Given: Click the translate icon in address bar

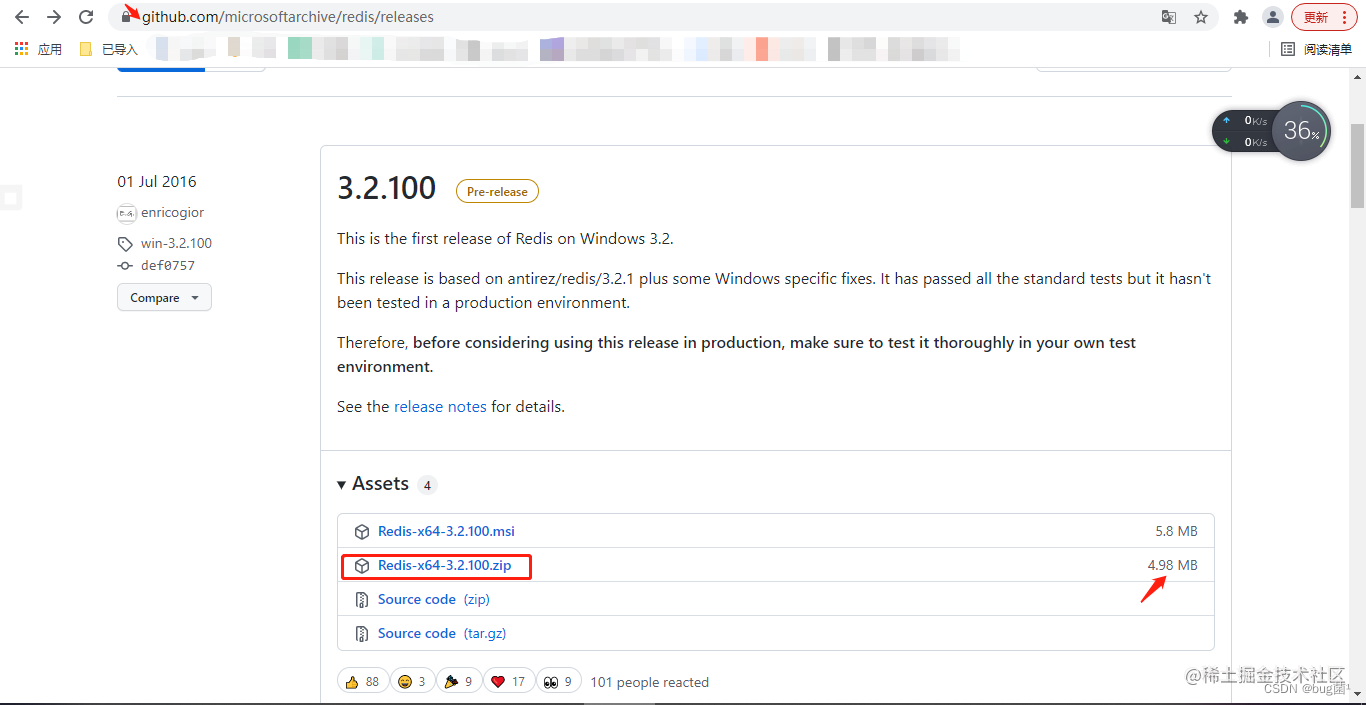Looking at the screenshot, I should [x=1168, y=17].
